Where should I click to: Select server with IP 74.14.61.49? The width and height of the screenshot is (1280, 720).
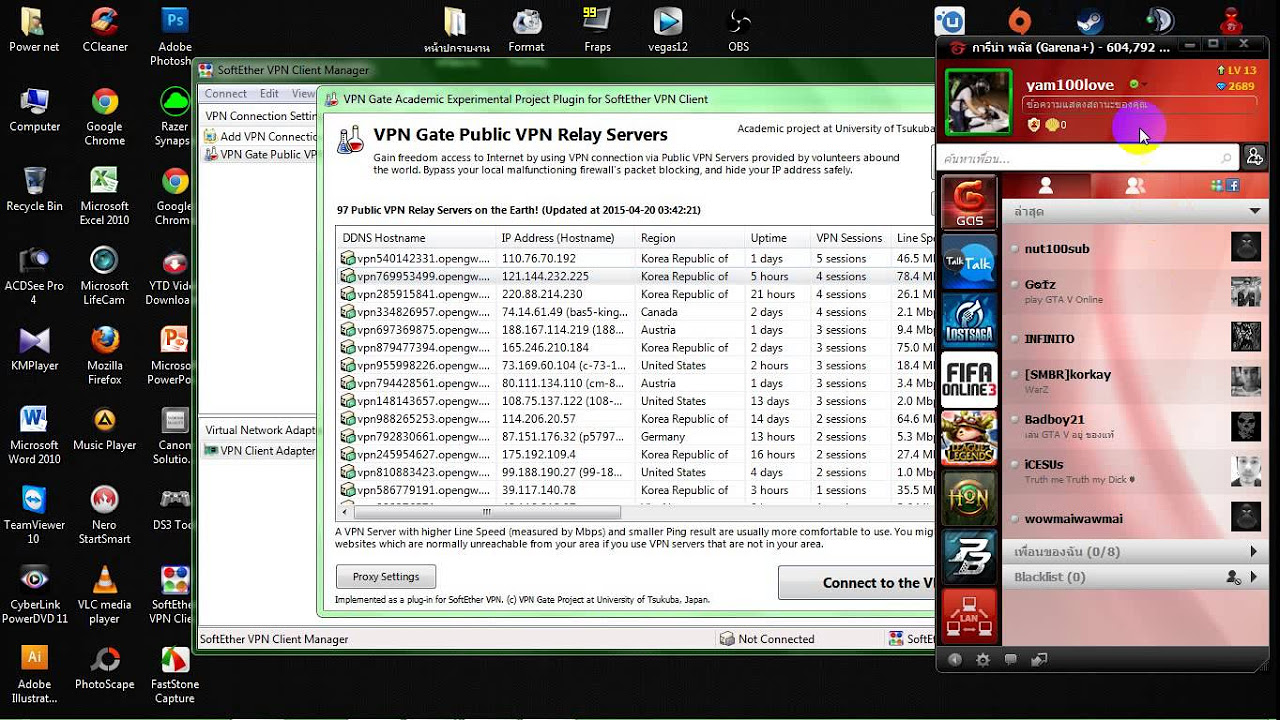click(x=636, y=312)
